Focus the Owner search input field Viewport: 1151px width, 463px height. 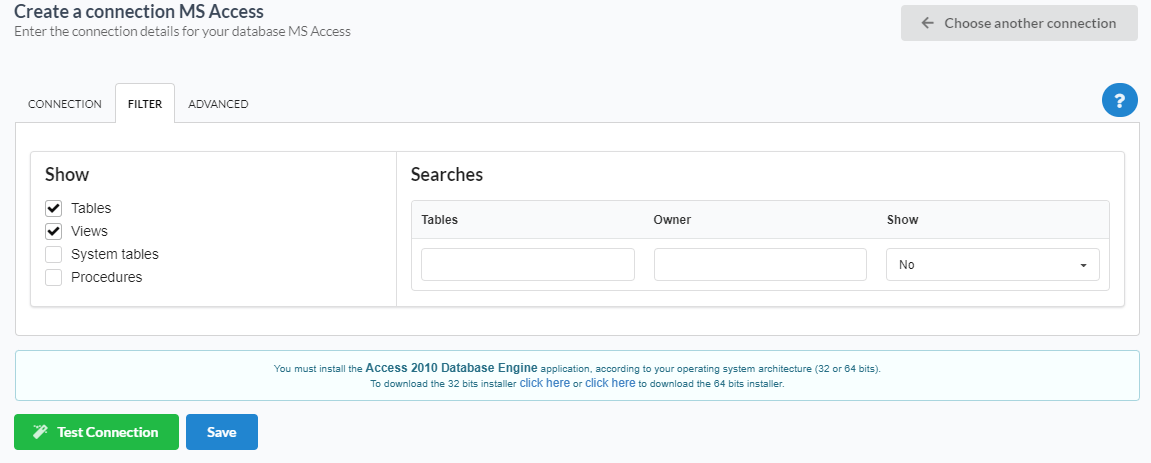pyautogui.click(x=760, y=264)
